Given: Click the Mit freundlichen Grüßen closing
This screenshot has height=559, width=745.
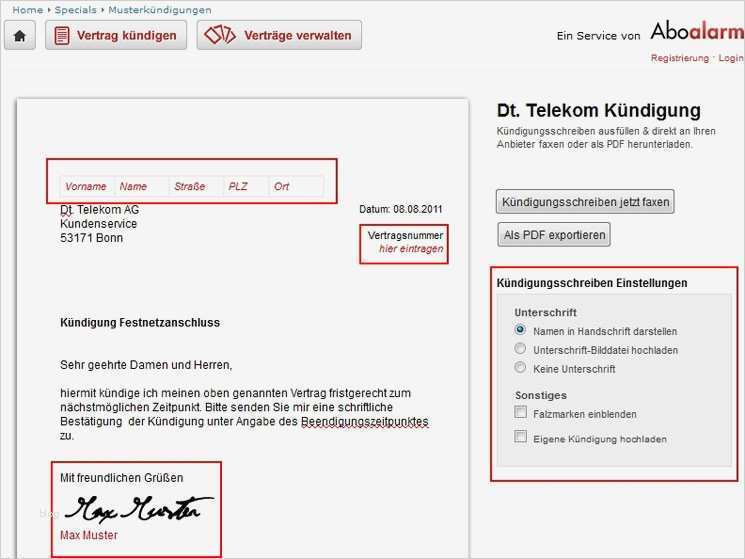Looking at the screenshot, I should 121,478.
